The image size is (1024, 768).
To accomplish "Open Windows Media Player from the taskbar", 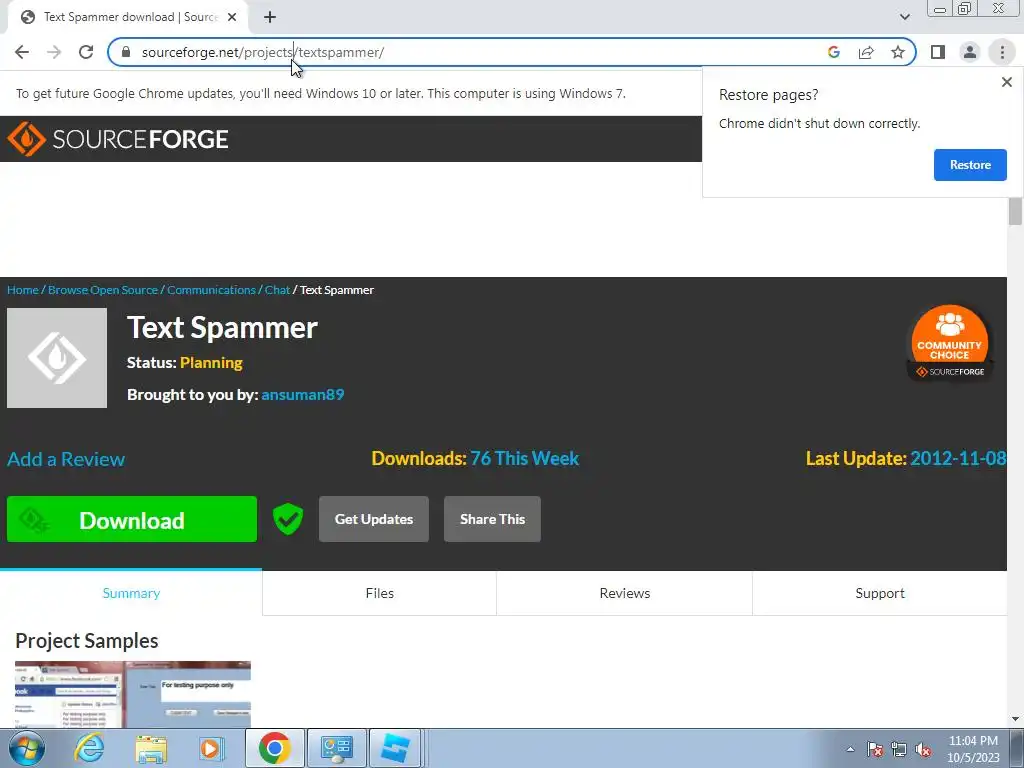I will 210,748.
